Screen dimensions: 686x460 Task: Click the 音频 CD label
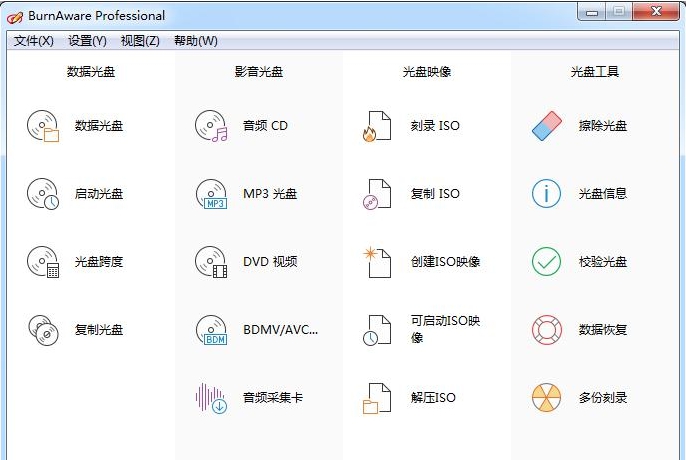click(x=266, y=126)
